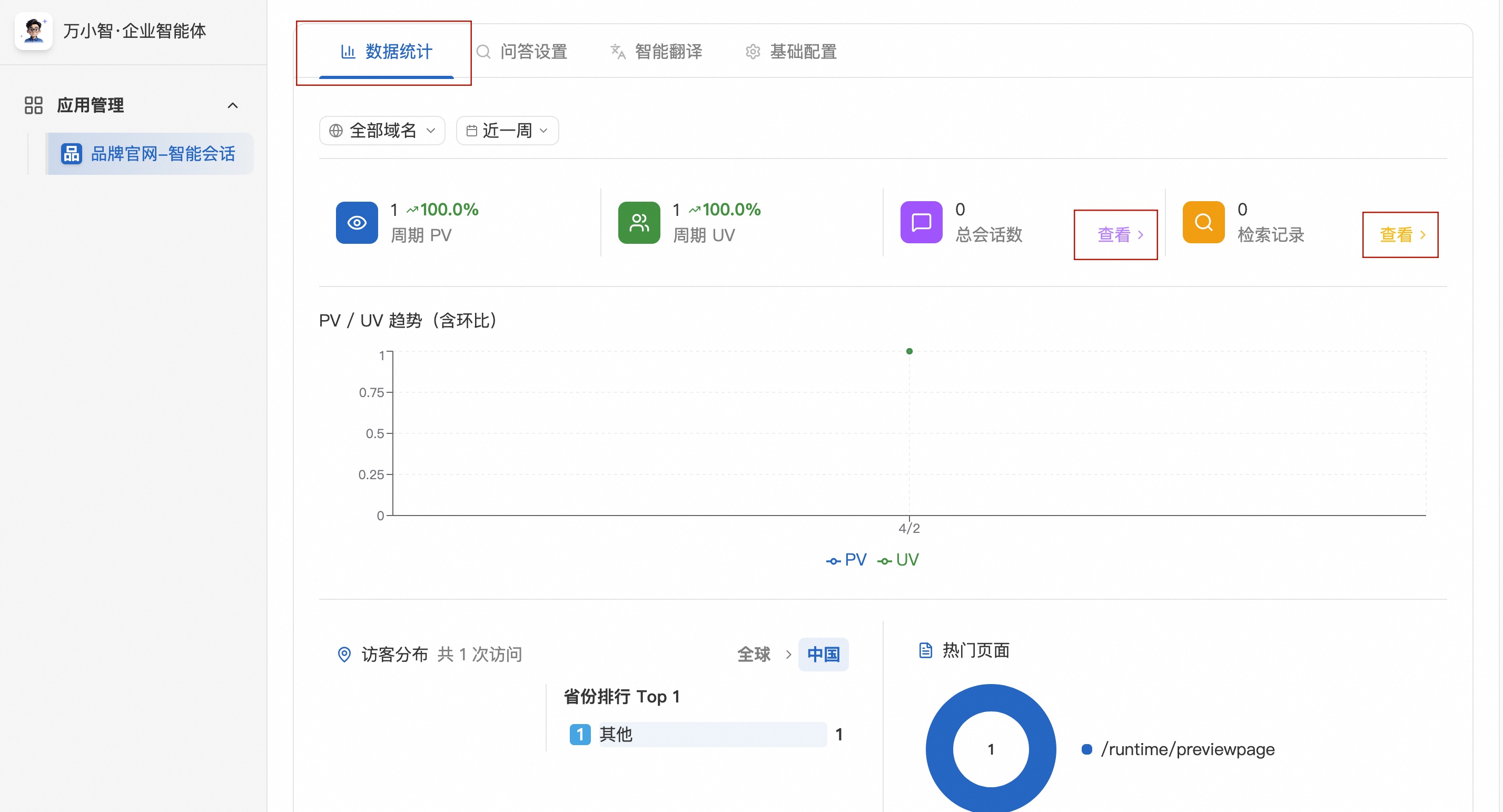This screenshot has width=1503, height=812.
Task: Switch to the 智能翻译 tab
Action: click(656, 52)
